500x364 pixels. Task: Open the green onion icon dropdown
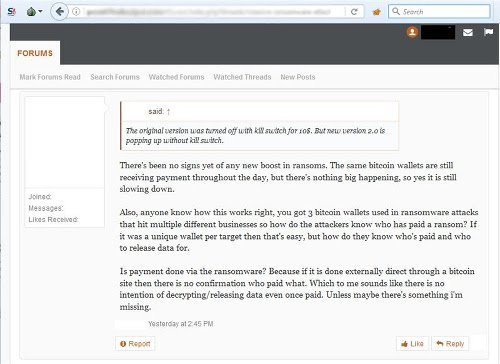pos(34,12)
